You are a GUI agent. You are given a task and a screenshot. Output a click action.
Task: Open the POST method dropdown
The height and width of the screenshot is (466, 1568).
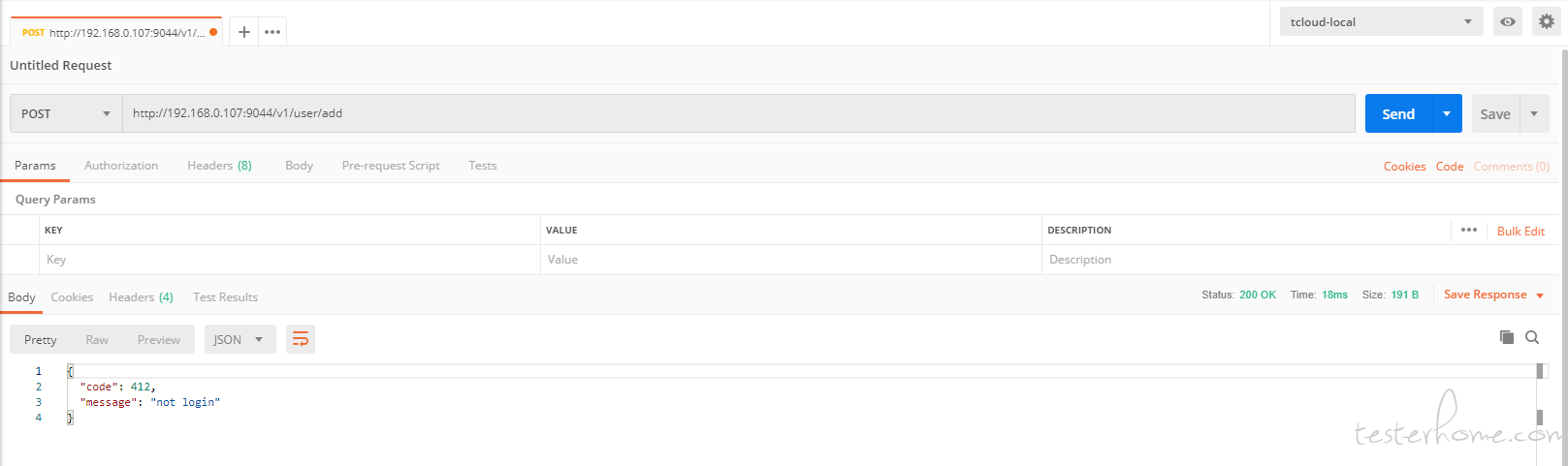66,113
